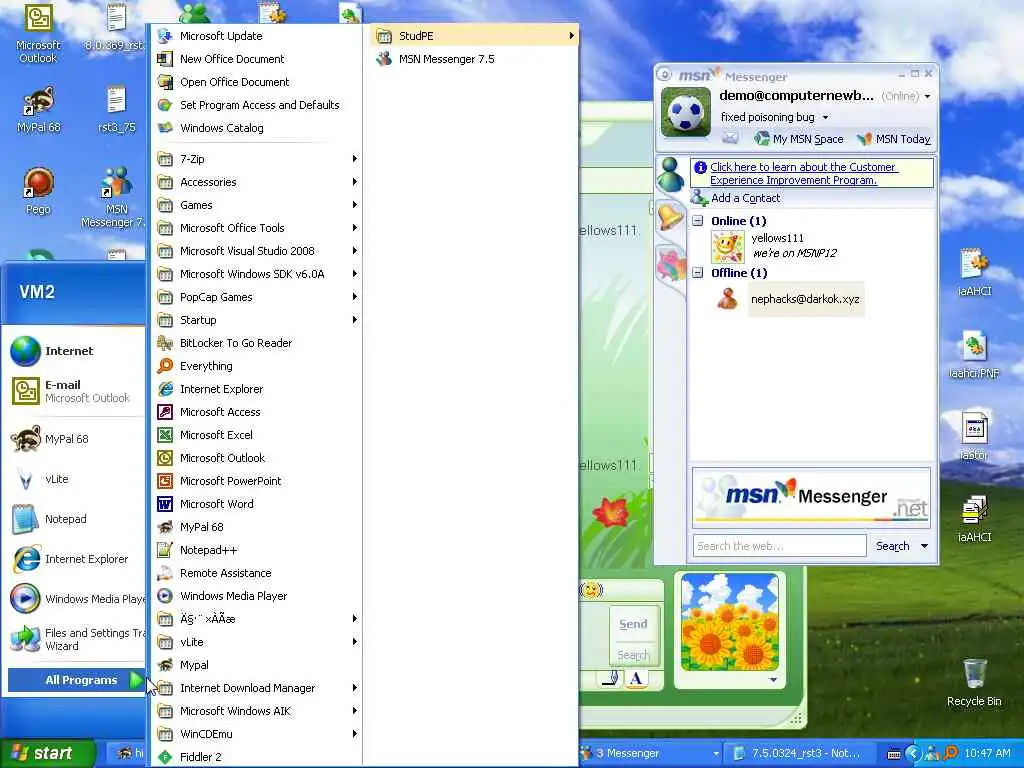Expand the Startup folder
The height and width of the screenshot is (768, 1024).
point(256,320)
